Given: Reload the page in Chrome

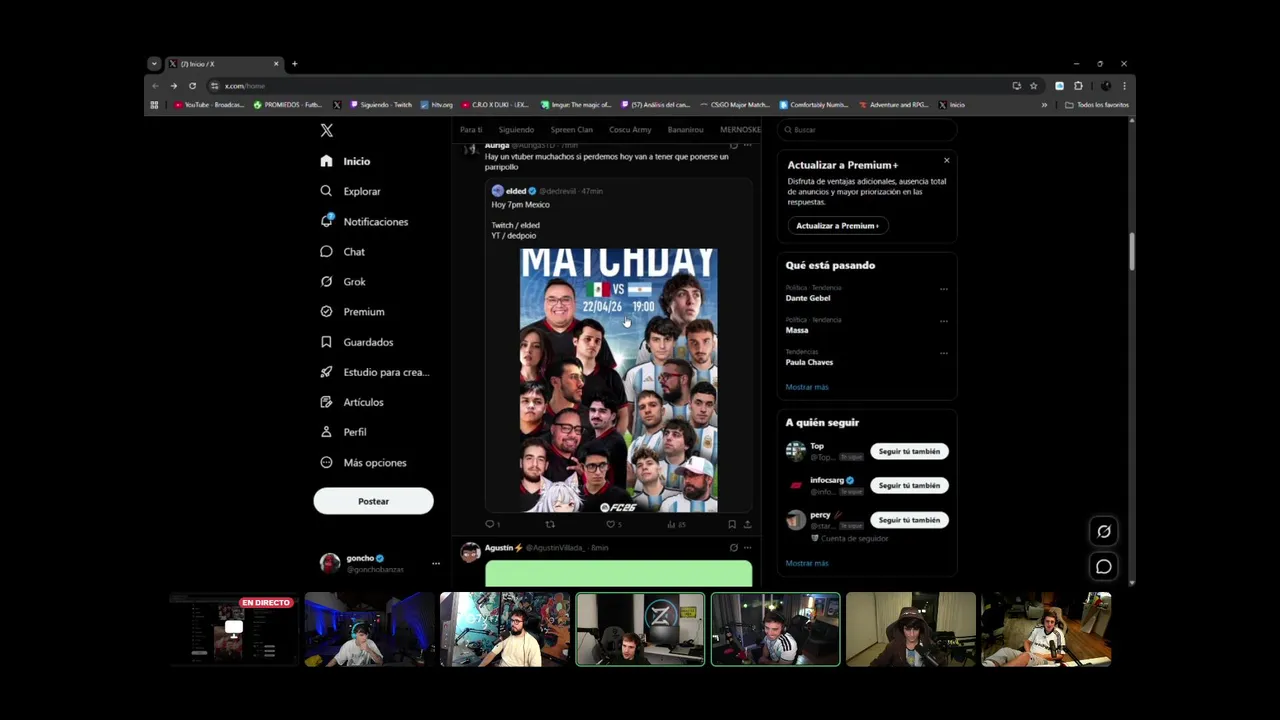Looking at the screenshot, I should point(192,86).
